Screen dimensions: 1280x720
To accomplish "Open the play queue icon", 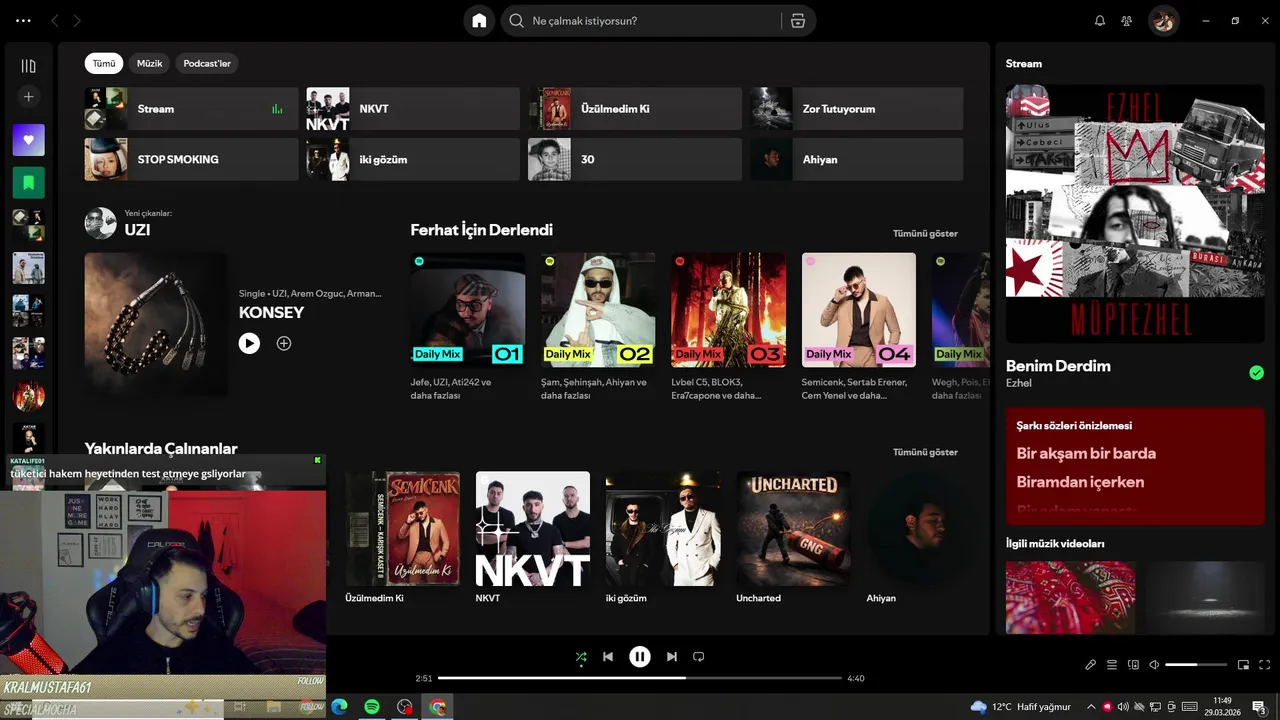I will [x=1112, y=665].
